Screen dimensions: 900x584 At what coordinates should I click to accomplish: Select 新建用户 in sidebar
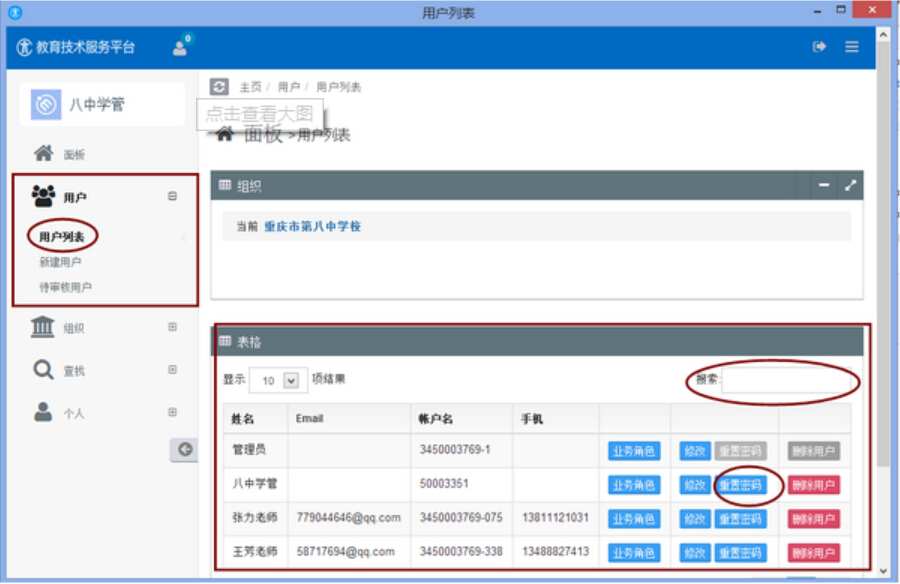pyautogui.click(x=60, y=262)
